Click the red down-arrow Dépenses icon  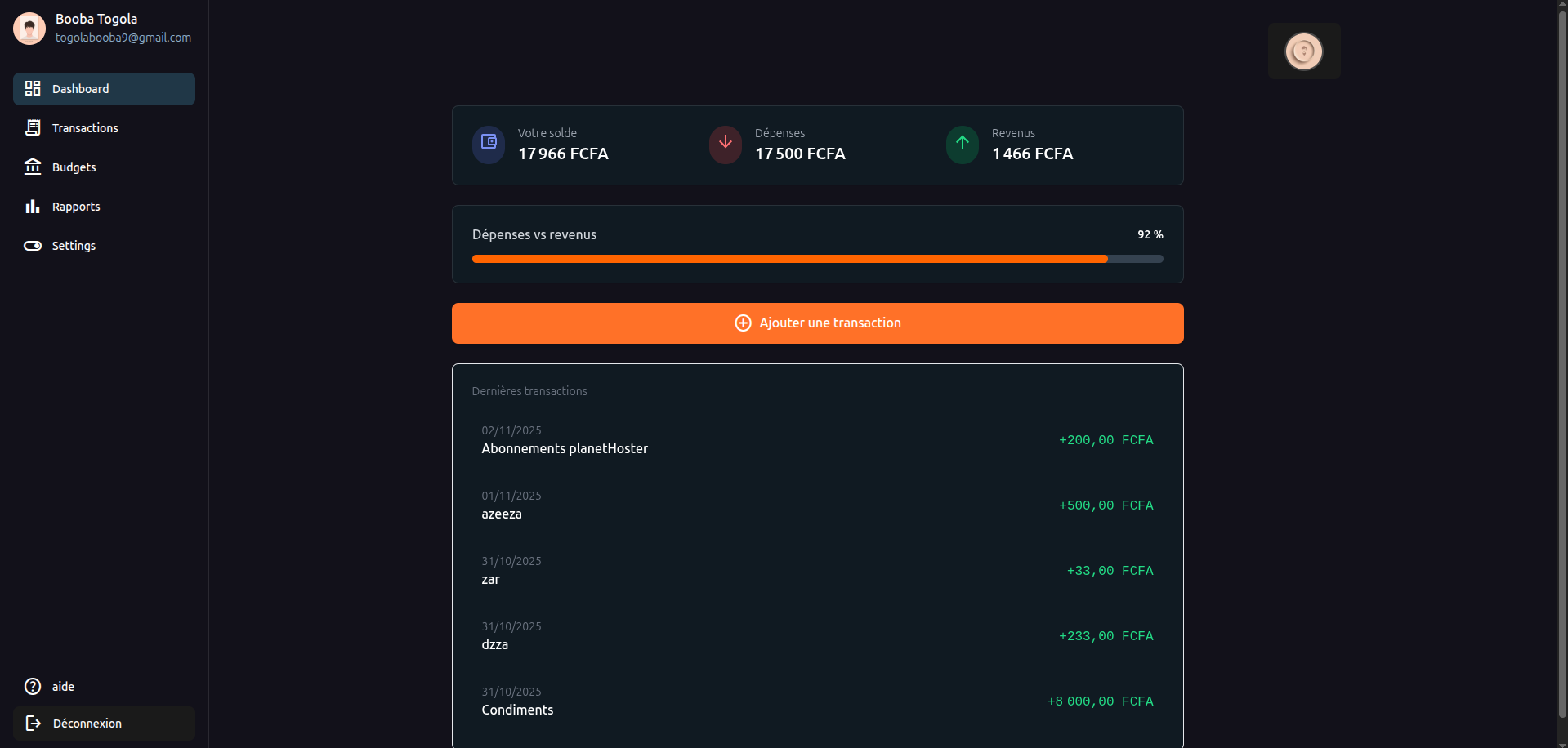[x=725, y=145]
